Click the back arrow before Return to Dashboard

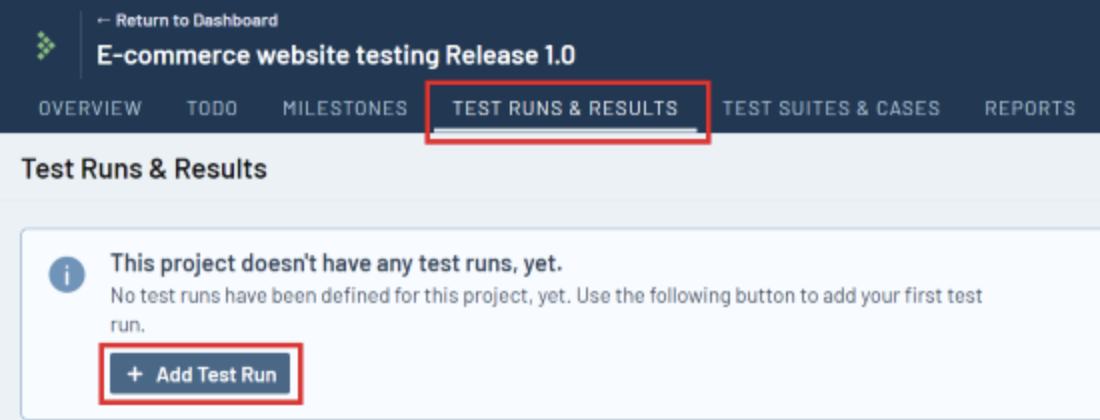pyautogui.click(x=103, y=20)
